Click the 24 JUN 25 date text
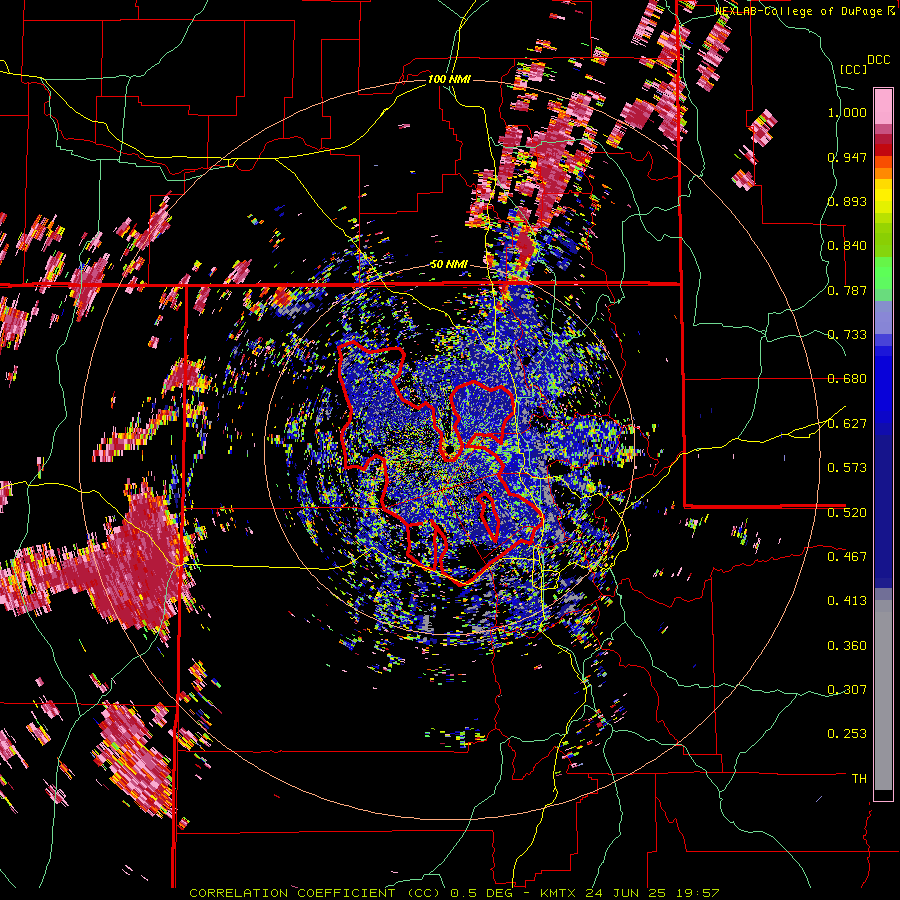The width and height of the screenshot is (900, 900). pos(626,893)
